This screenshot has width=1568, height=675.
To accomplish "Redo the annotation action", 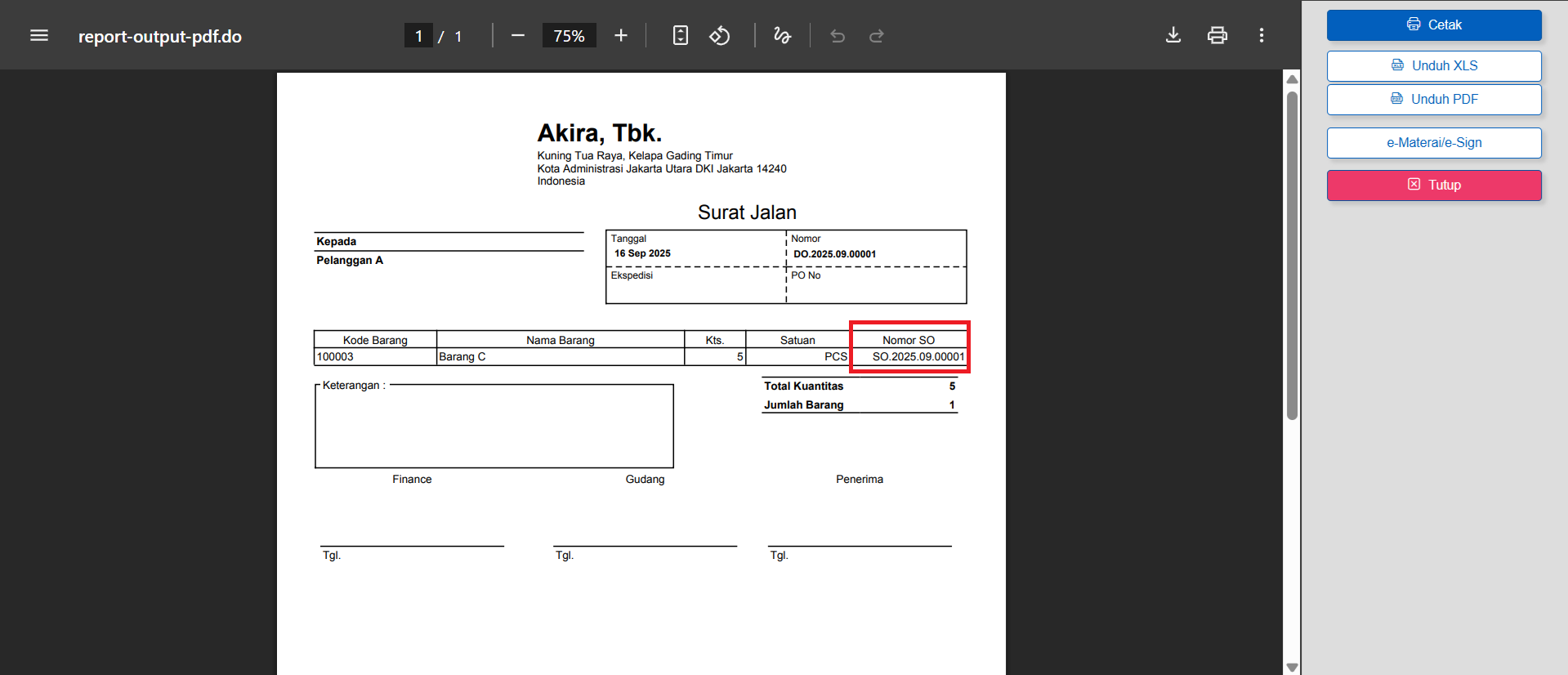I will point(877,36).
